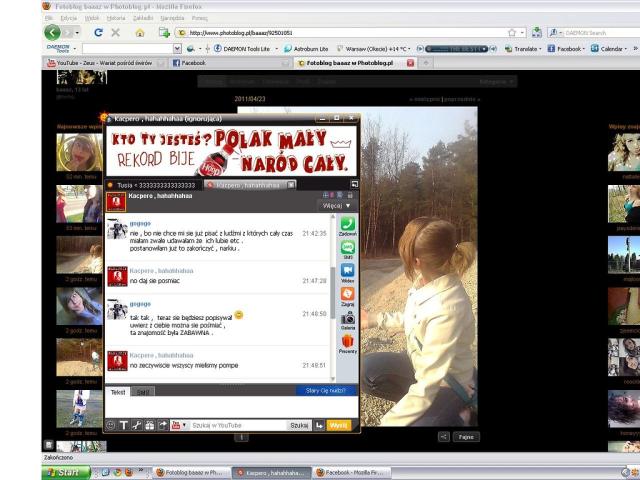Click the Szukaj search button in chat
This screenshot has width=640, height=480.
(299, 425)
